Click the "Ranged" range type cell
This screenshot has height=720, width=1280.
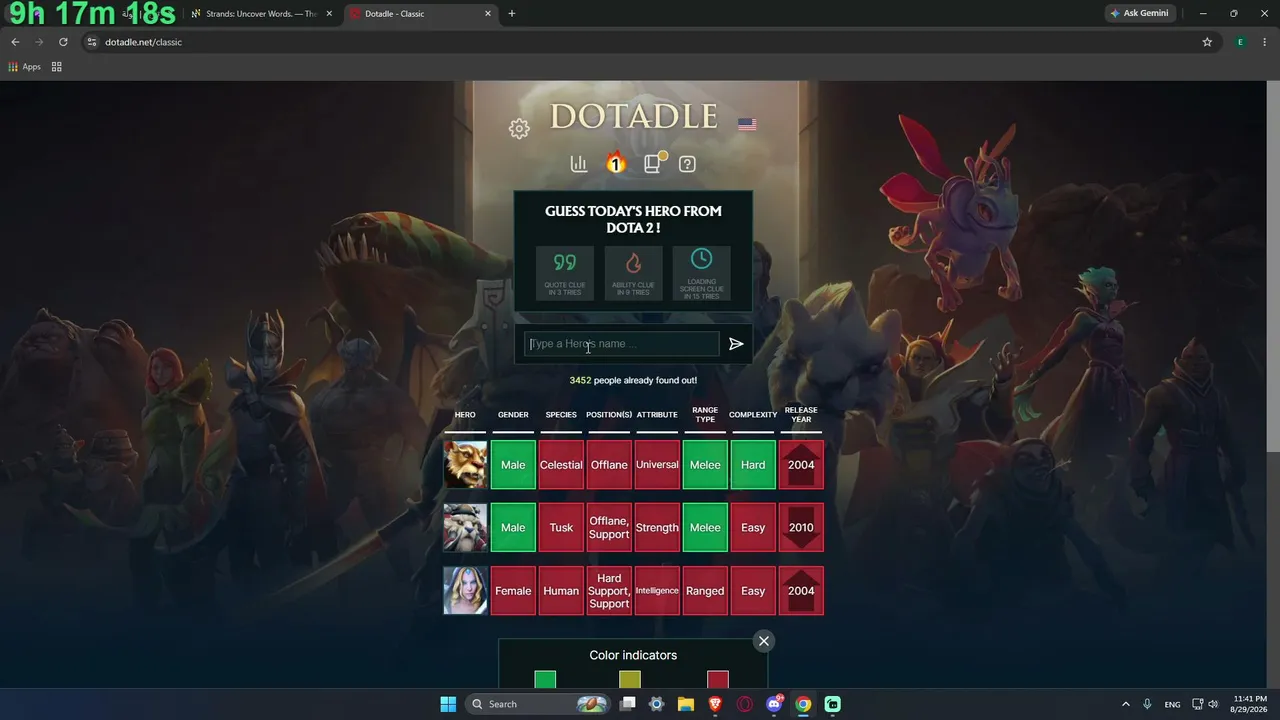(x=705, y=591)
